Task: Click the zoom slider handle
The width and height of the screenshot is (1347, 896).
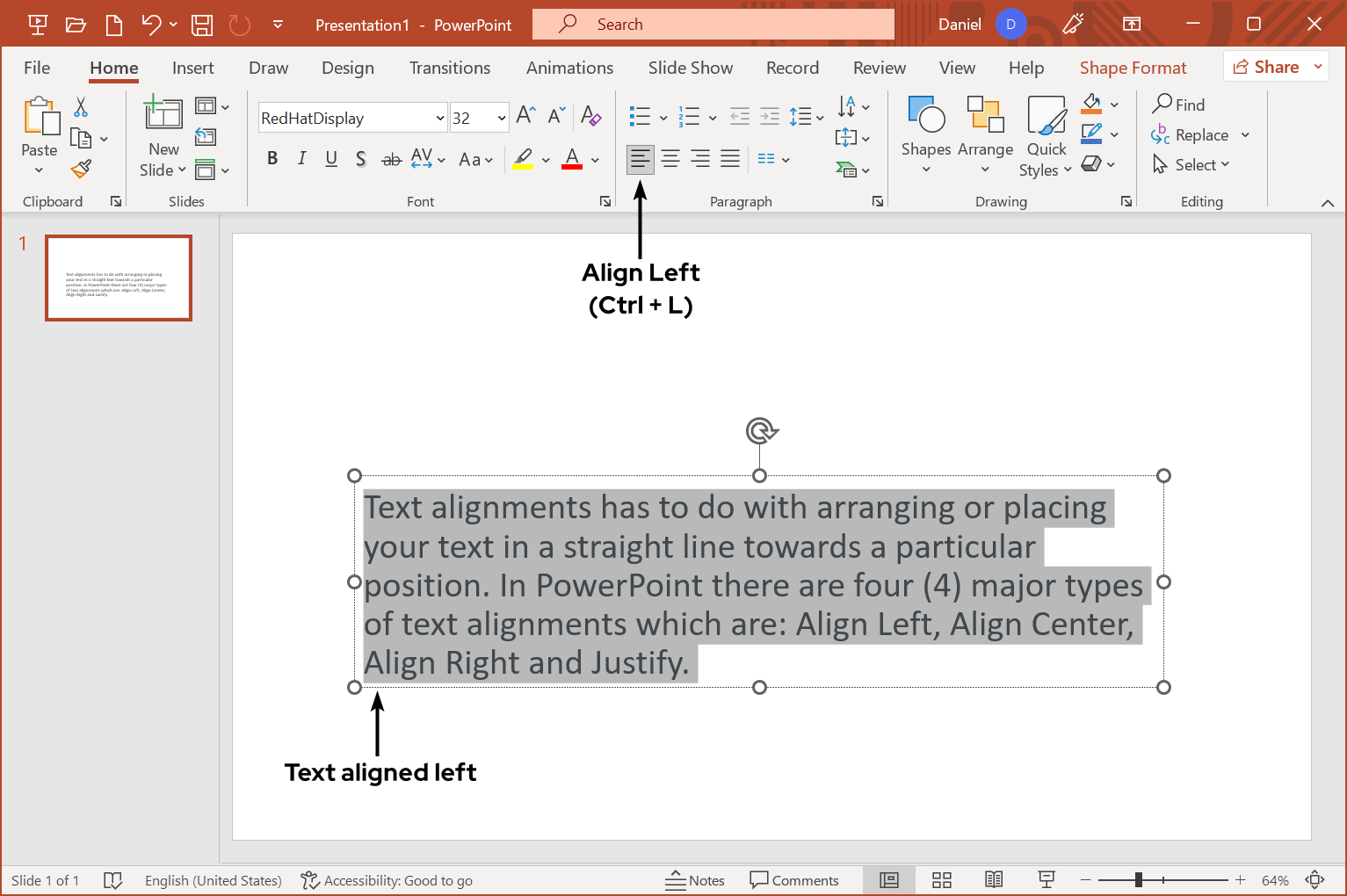Action: [1139, 880]
